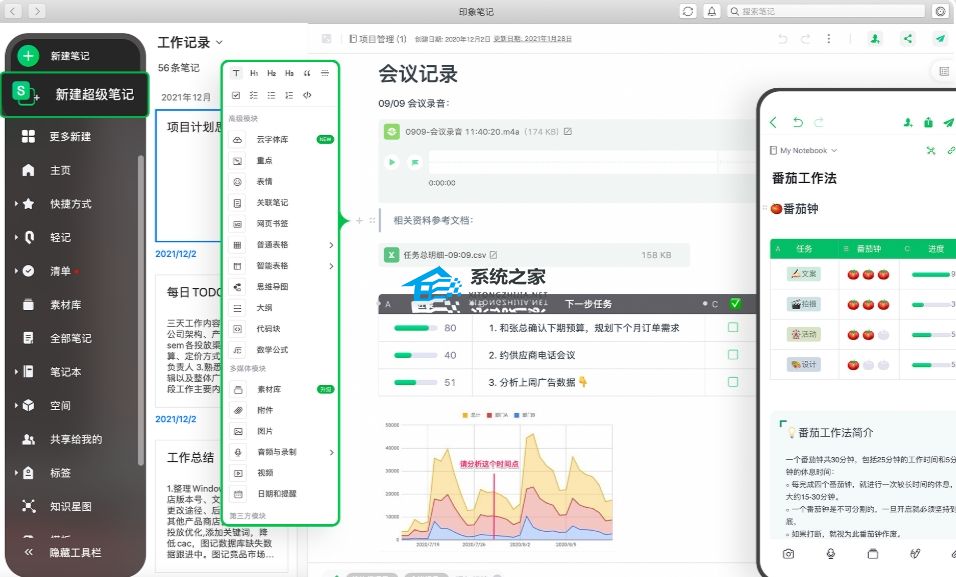Apply Heading 3 from the block menu
Screen dimensions: 956x577
coord(290,73)
